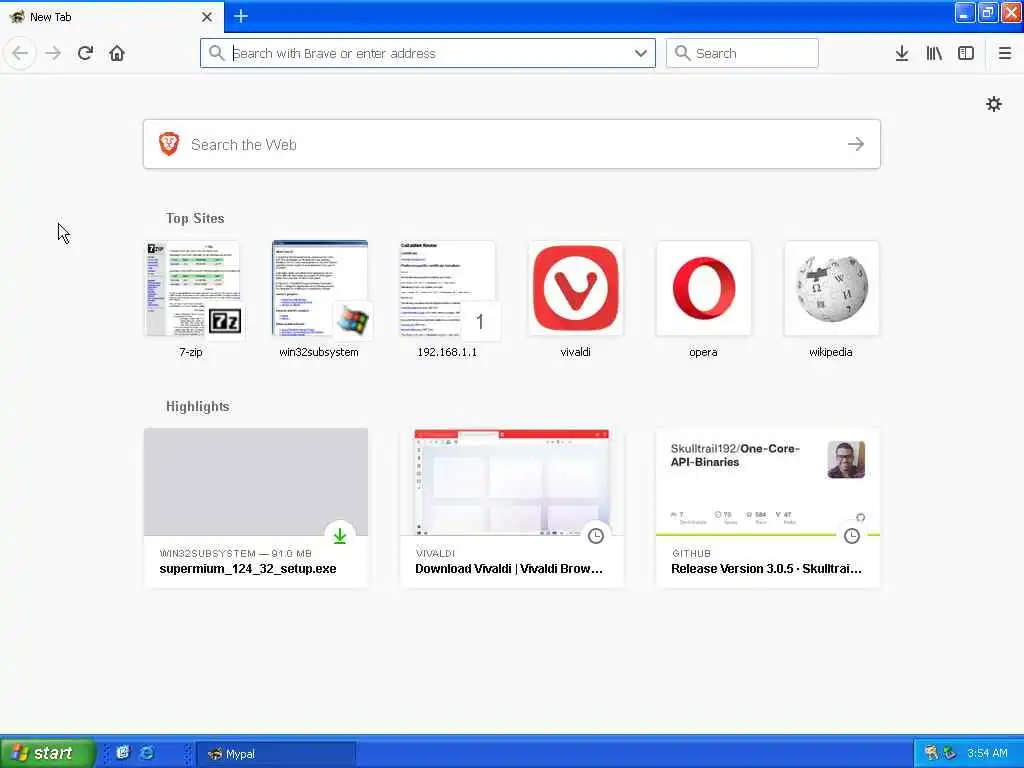
Task: Collapse the Highlights section header
Action: point(197,406)
